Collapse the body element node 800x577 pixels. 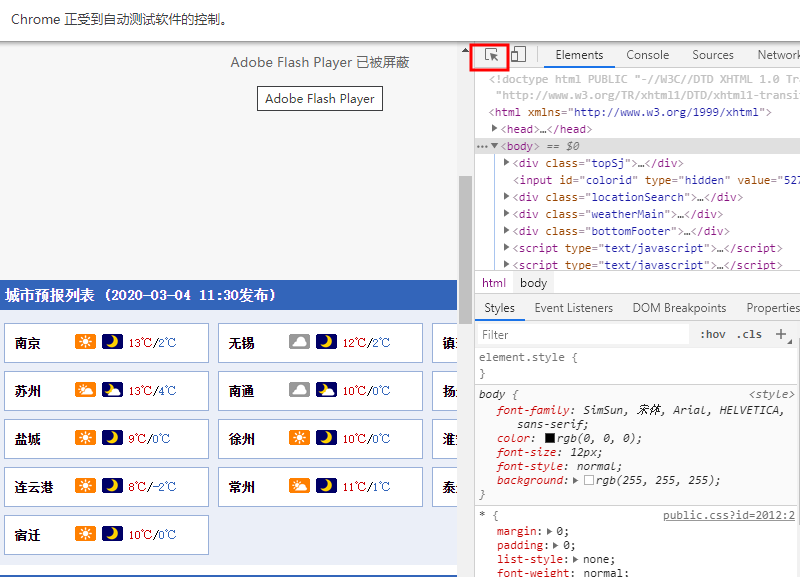(x=494, y=146)
